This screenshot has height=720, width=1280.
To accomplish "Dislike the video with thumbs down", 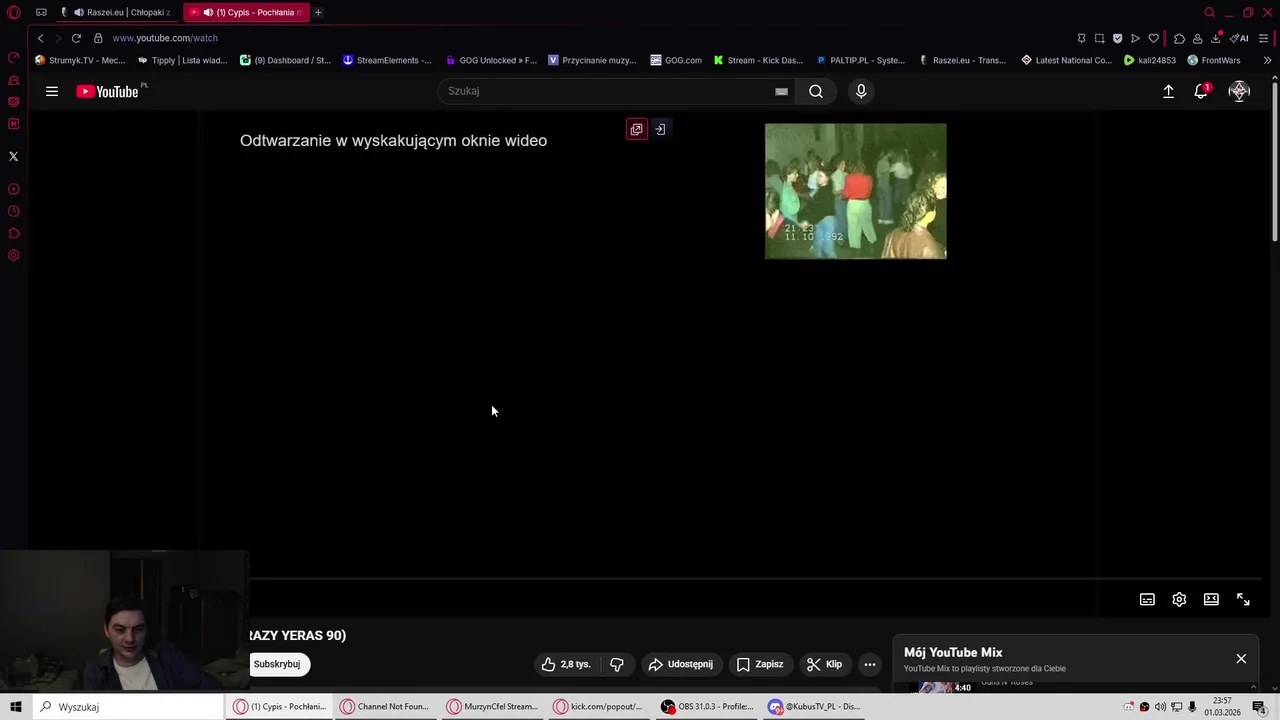I will 617,664.
